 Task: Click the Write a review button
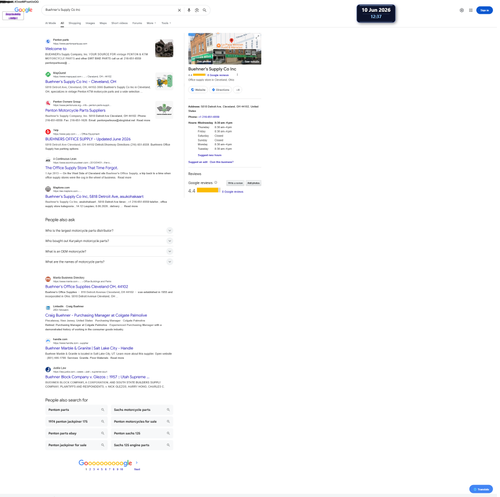[235, 183]
